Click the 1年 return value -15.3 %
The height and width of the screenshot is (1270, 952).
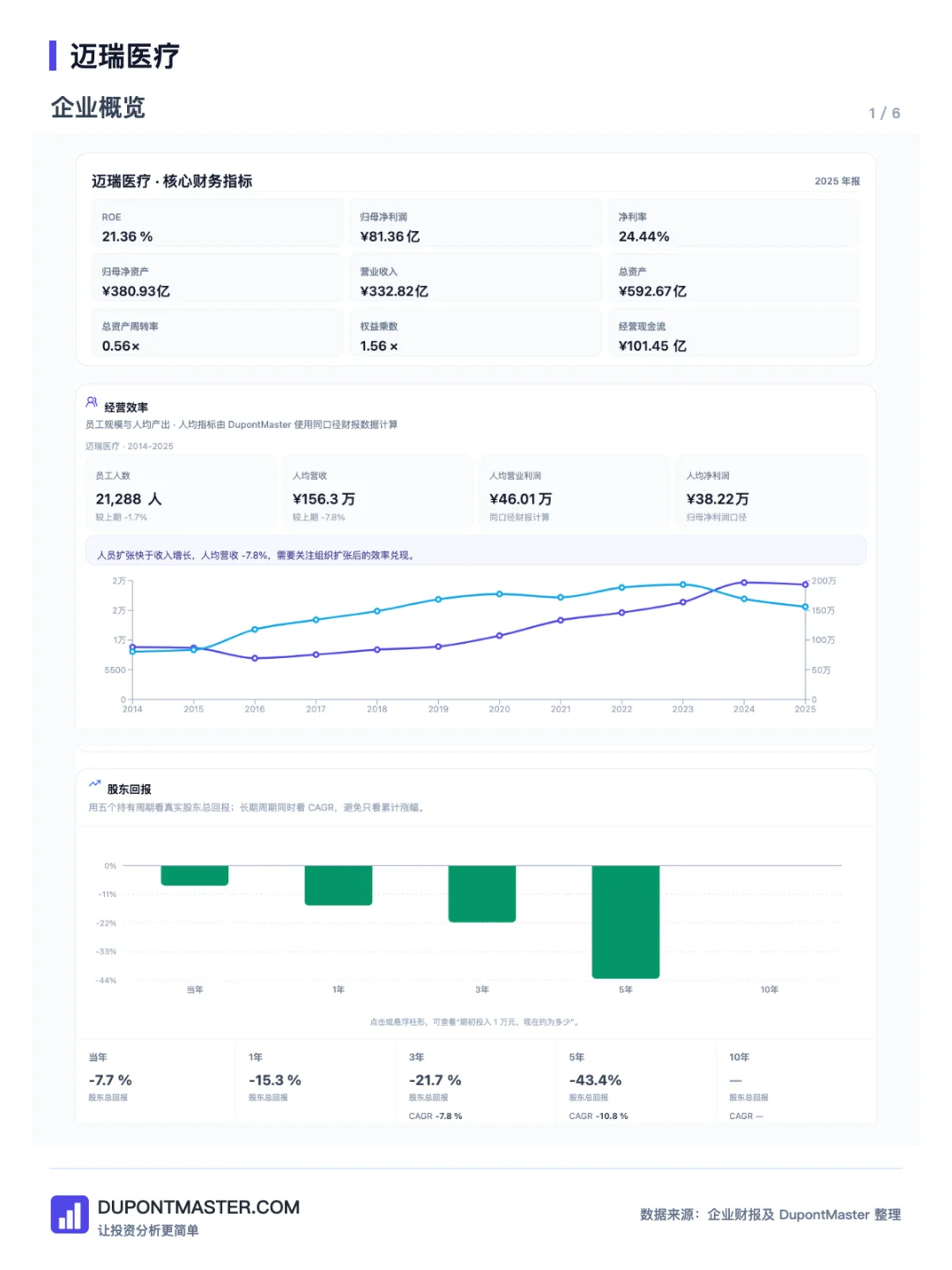(275, 1080)
